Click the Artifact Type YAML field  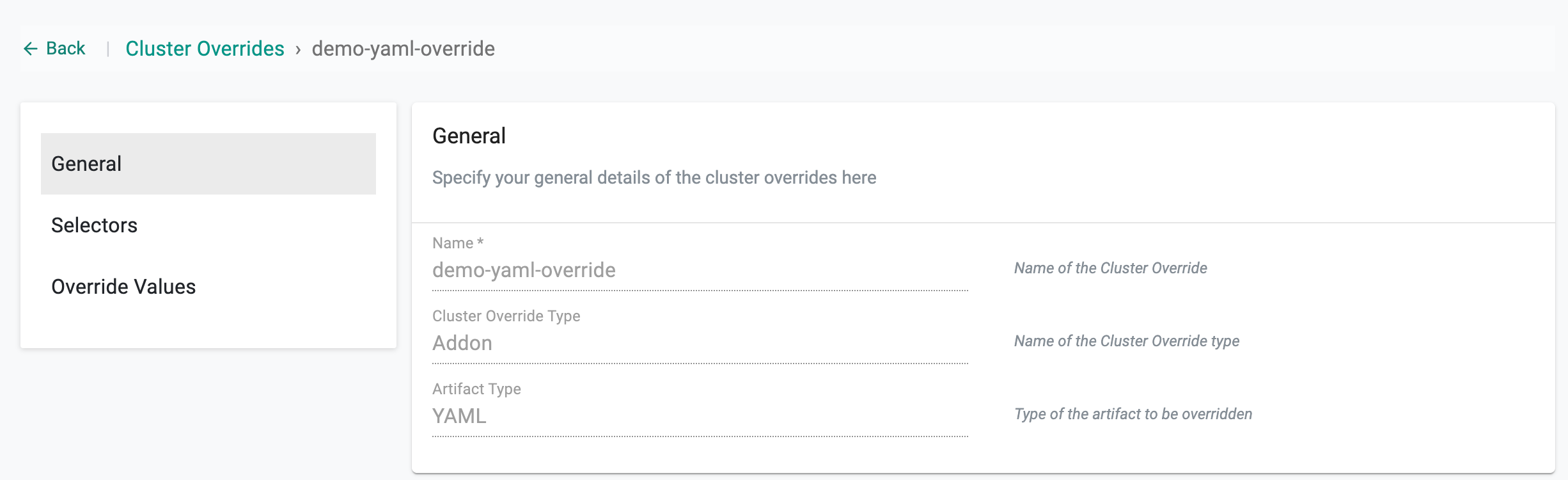click(700, 417)
